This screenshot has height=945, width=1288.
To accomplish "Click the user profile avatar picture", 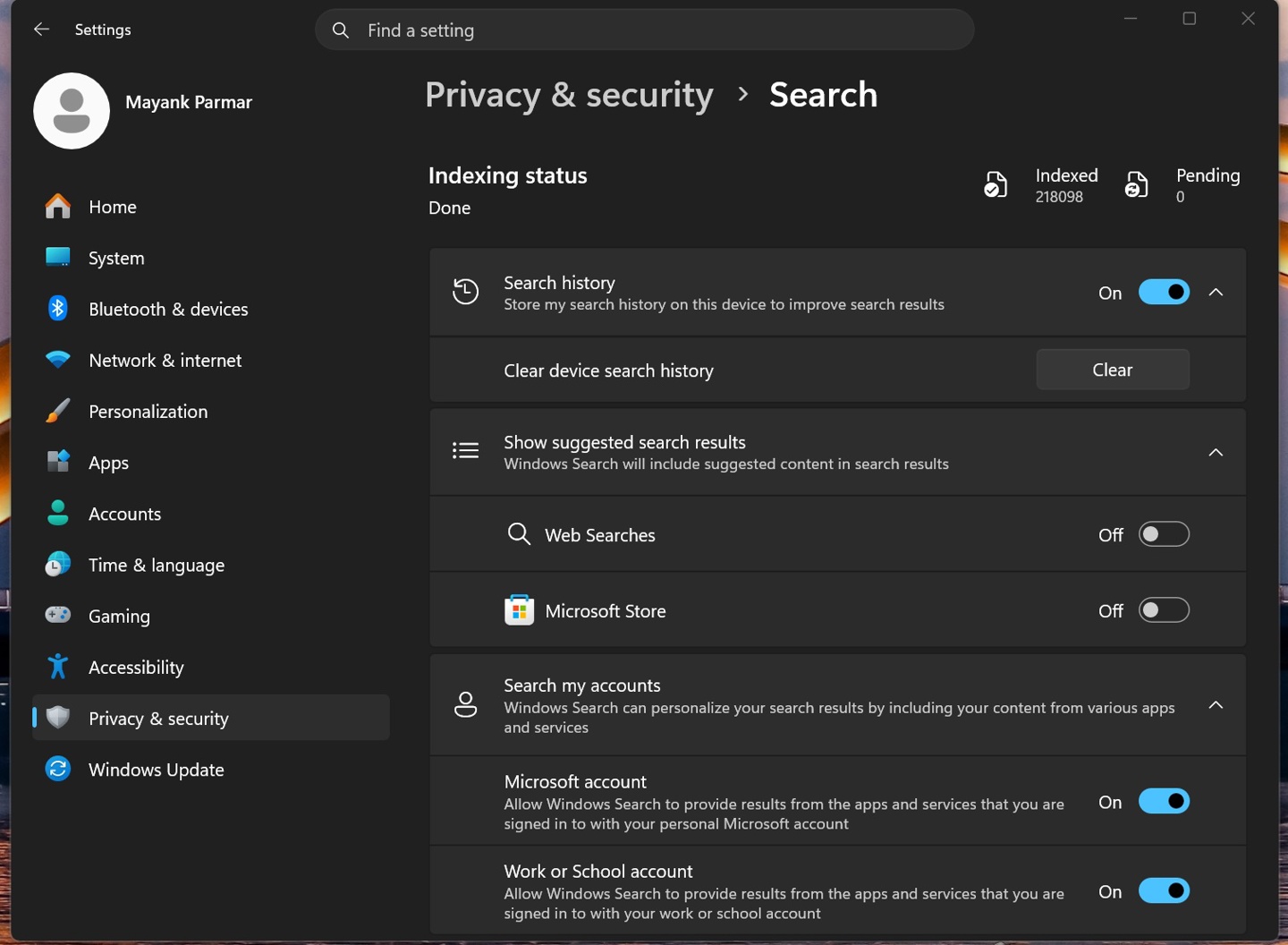I will pos(72,111).
